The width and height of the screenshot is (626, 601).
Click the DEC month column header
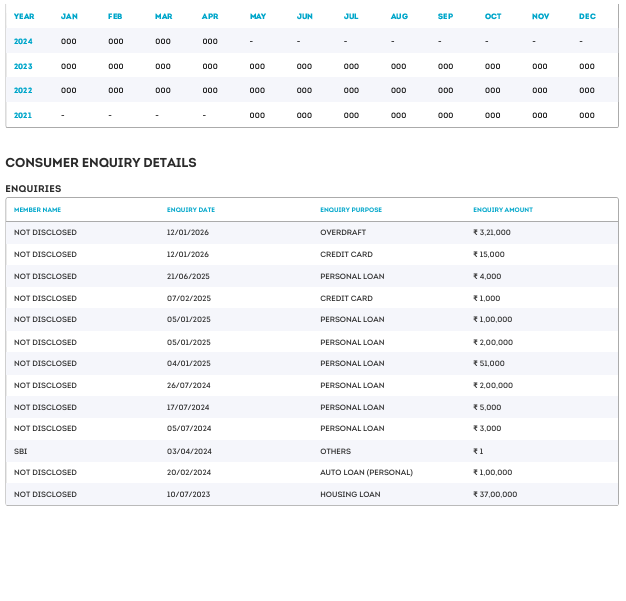tap(587, 16)
